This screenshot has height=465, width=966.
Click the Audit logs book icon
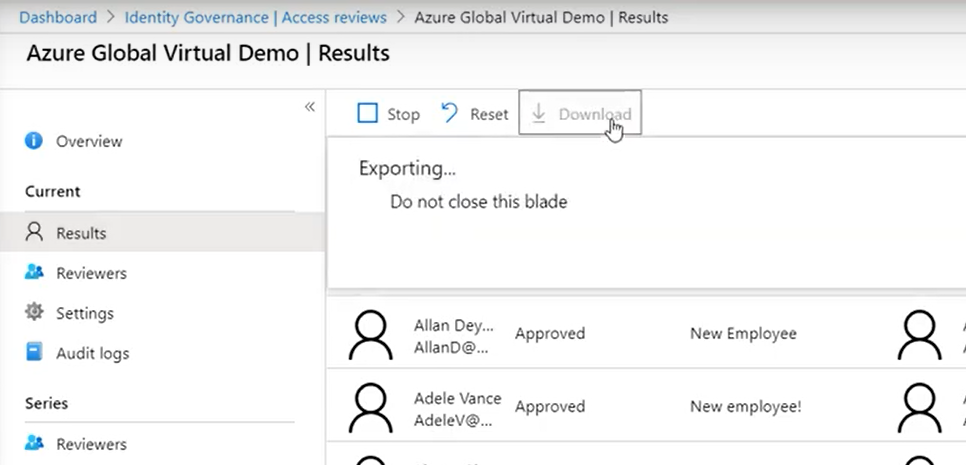pos(34,352)
